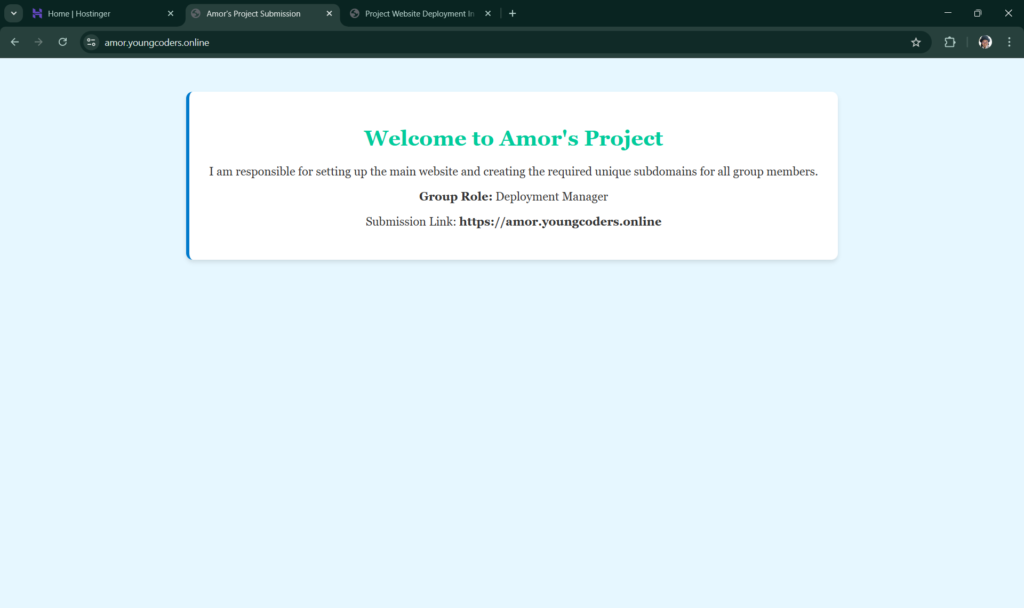1024x608 pixels.
Task: Reload the current page
Action: (62, 42)
